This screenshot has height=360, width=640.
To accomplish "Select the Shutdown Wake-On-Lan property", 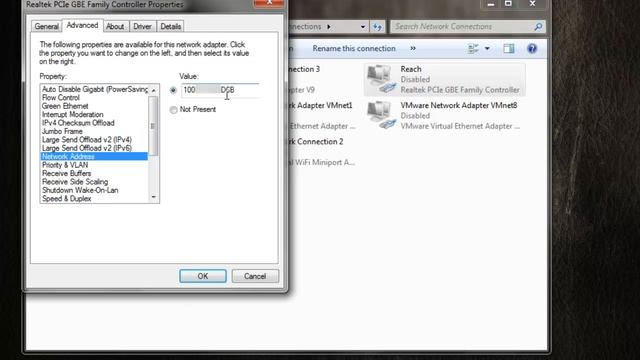I will tap(80, 190).
